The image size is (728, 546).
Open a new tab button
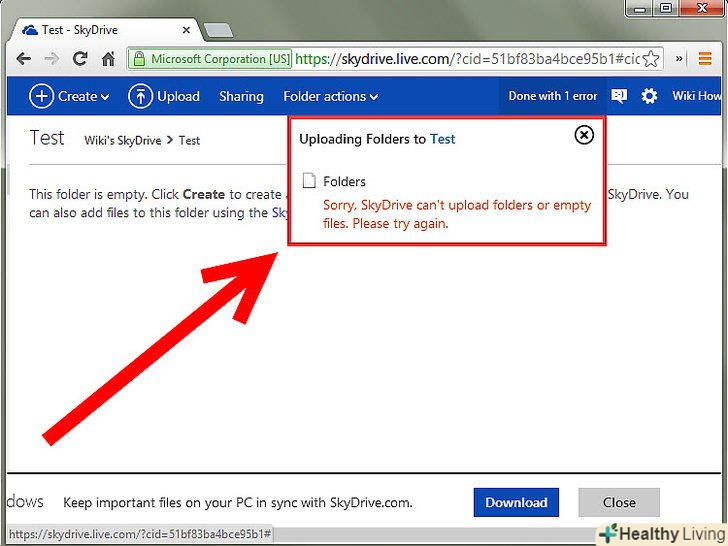click(218, 31)
